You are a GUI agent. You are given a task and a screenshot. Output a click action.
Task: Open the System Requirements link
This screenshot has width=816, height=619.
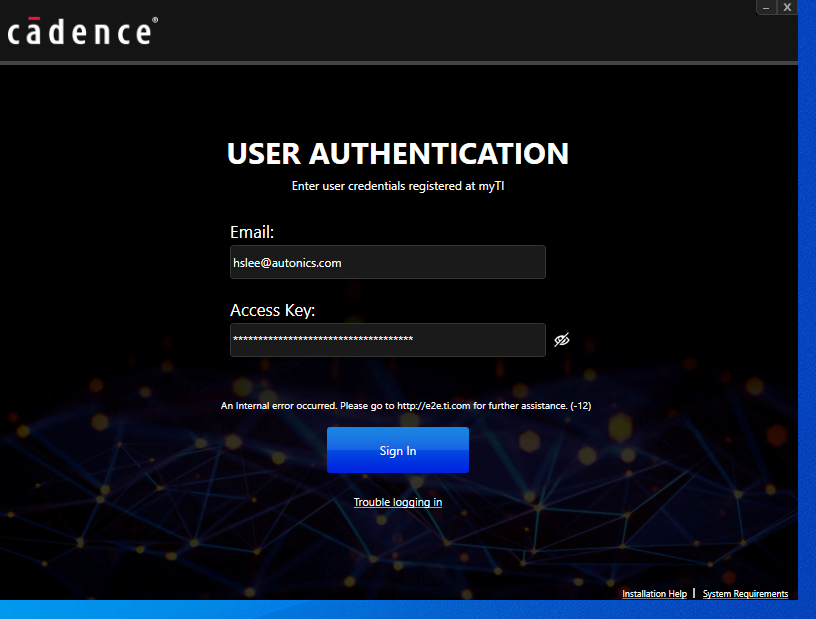pyautogui.click(x=745, y=593)
